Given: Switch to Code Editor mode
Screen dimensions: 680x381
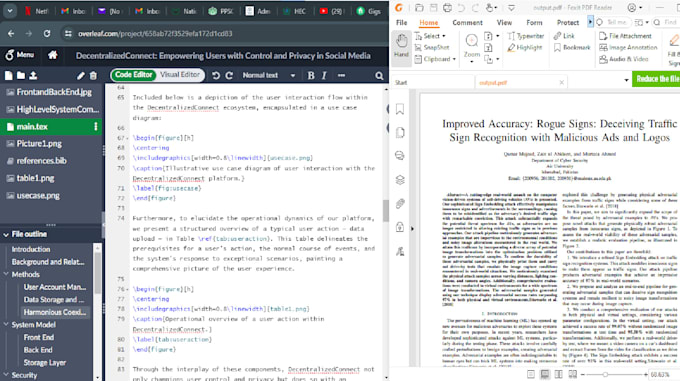Looking at the screenshot, I should point(134,75).
